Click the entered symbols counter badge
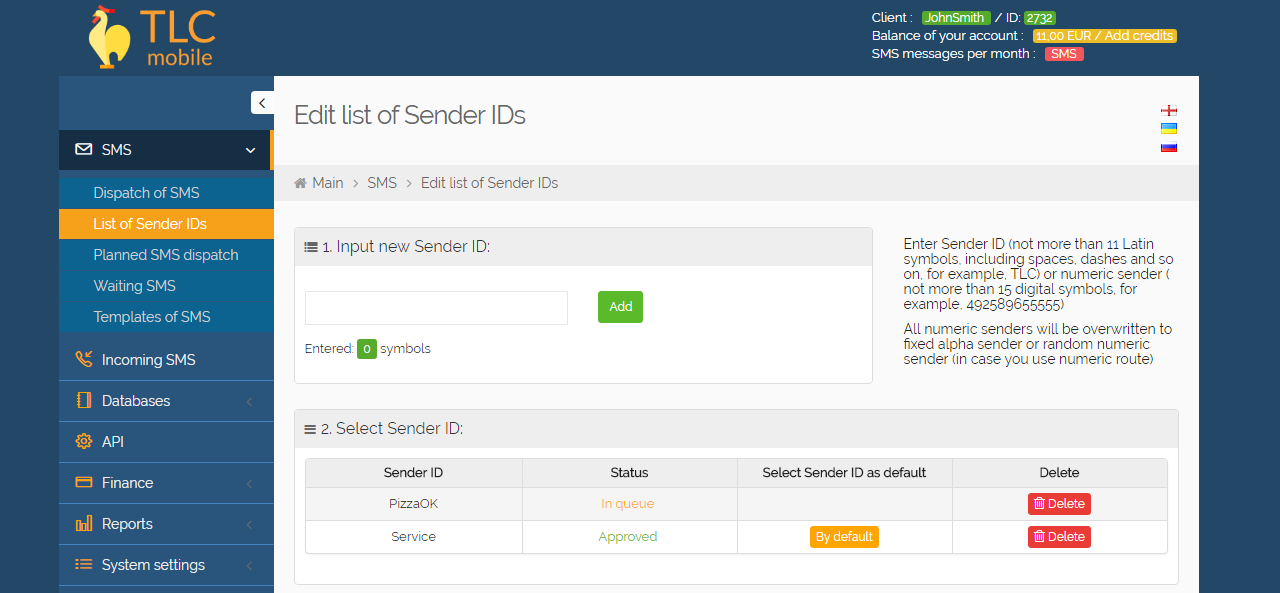 tap(367, 349)
